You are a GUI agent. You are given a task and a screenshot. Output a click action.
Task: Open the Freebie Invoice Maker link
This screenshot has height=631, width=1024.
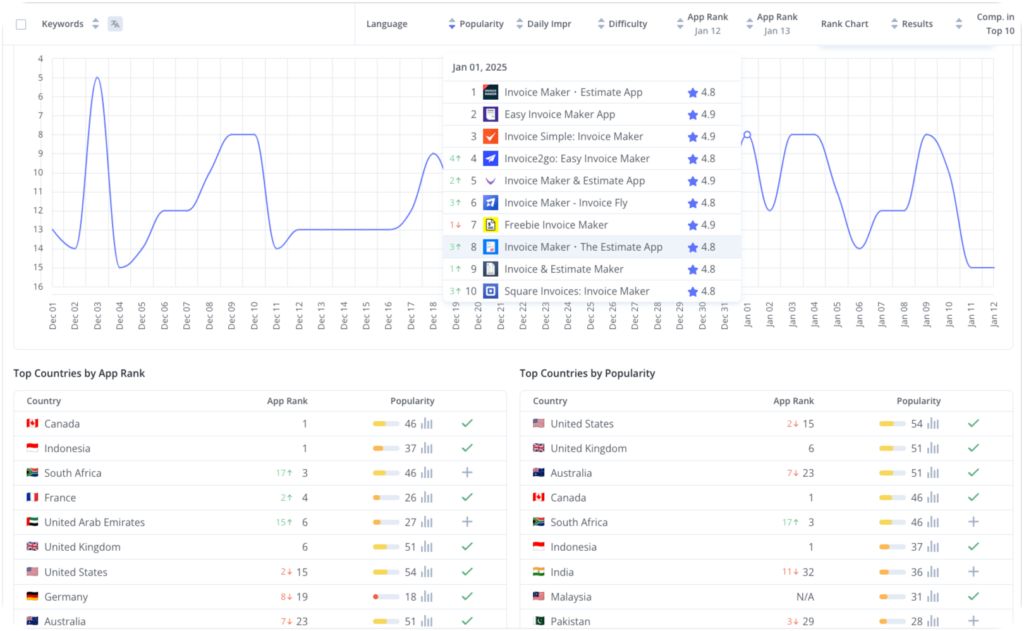(x=556, y=225)
